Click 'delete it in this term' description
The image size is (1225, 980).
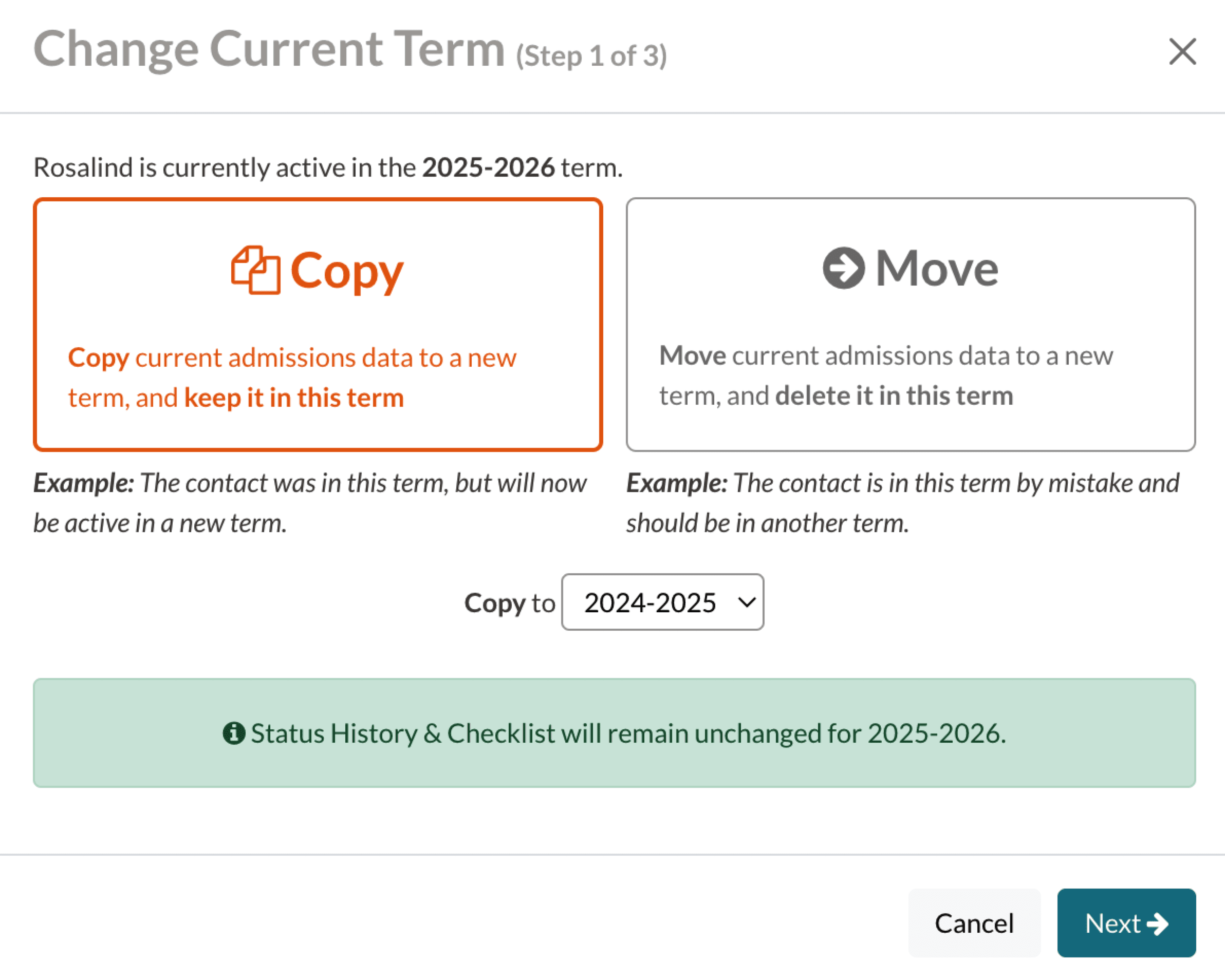tap(894, 395)
